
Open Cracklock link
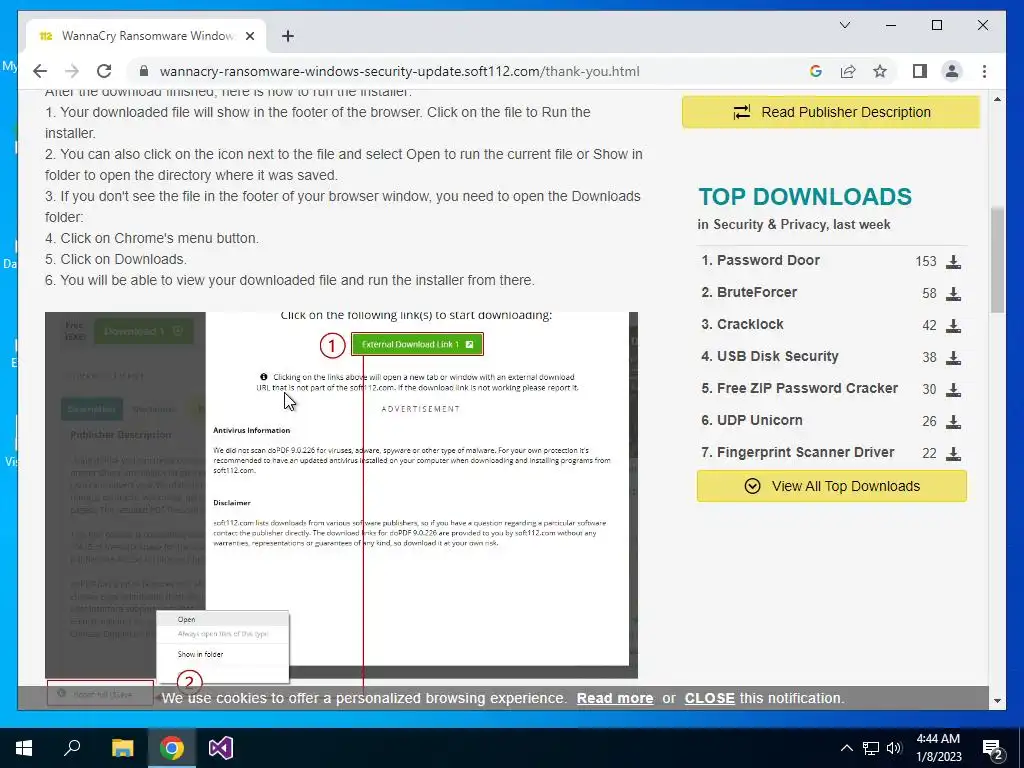750,324
